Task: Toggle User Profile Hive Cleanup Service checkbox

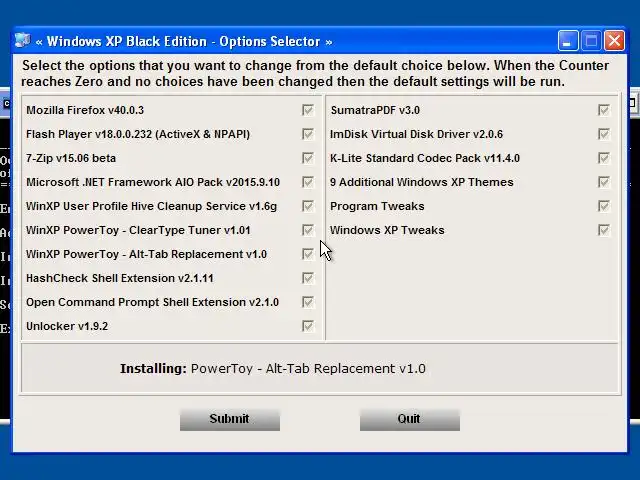Action: [x=308, y=206]
